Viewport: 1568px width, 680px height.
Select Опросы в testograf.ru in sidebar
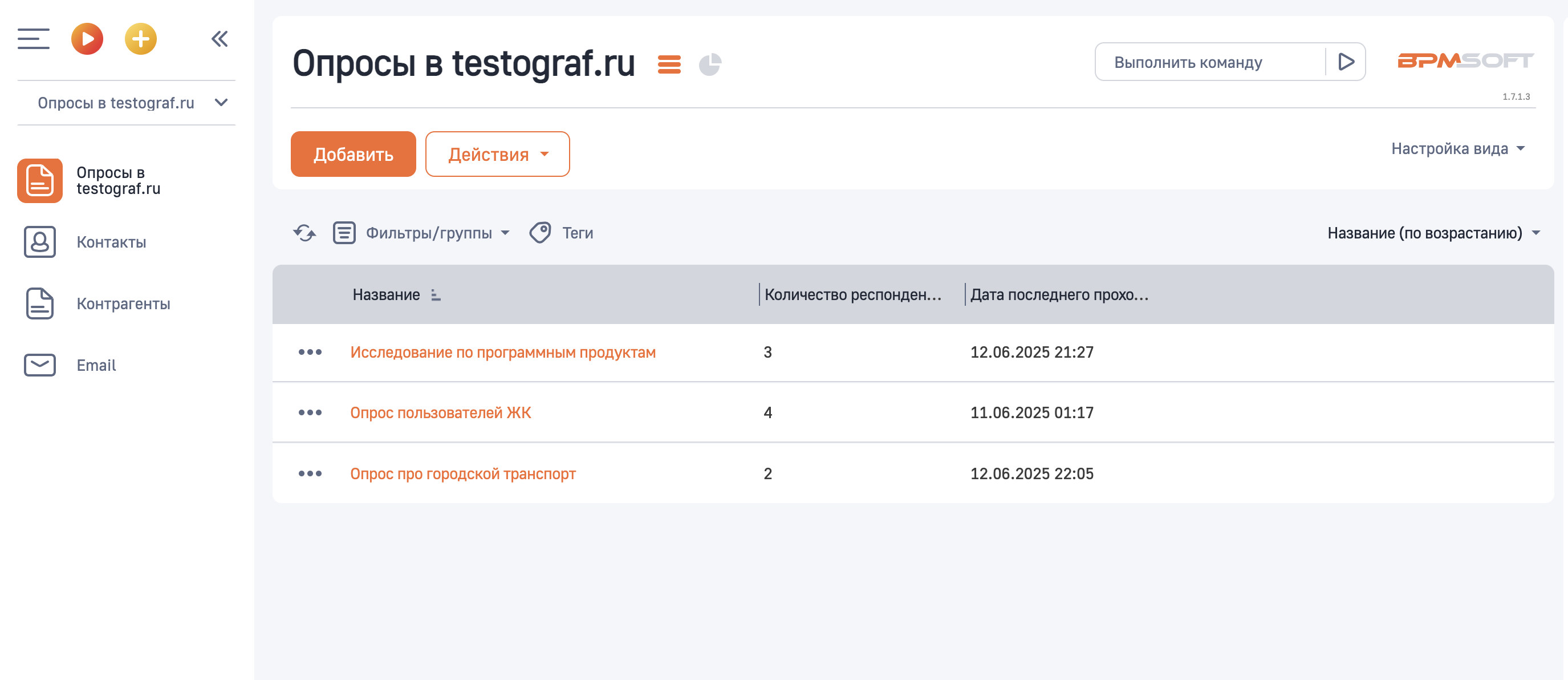pyautogui.click(x=119, y=181)
